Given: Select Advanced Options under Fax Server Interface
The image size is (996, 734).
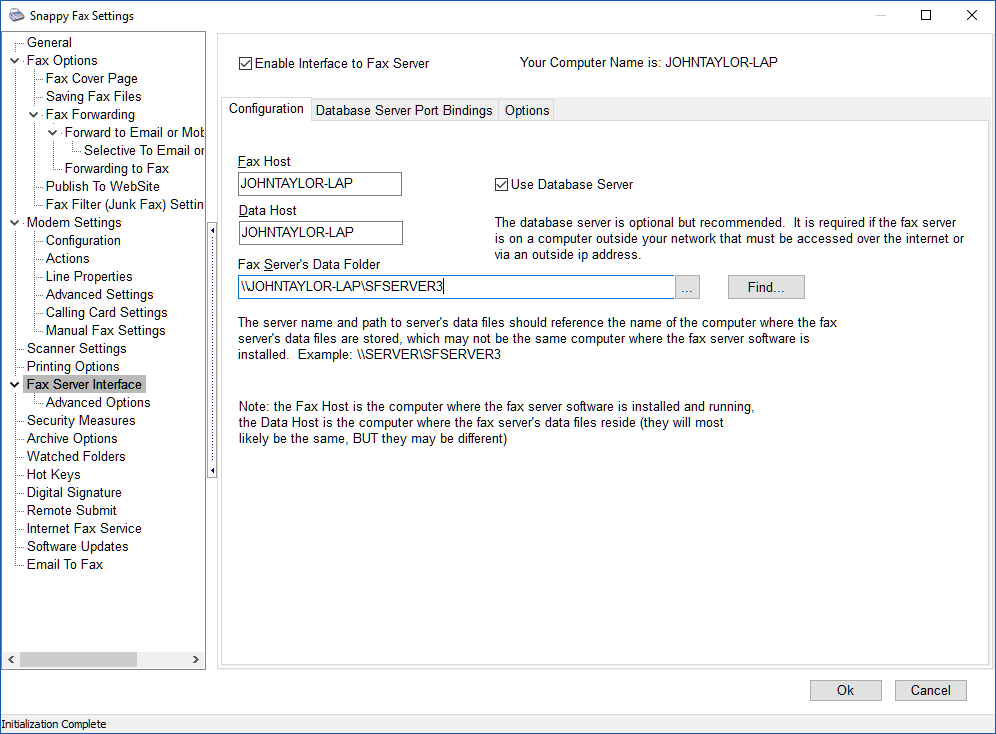Looking at the screenshot, I should tap(98, 403).
